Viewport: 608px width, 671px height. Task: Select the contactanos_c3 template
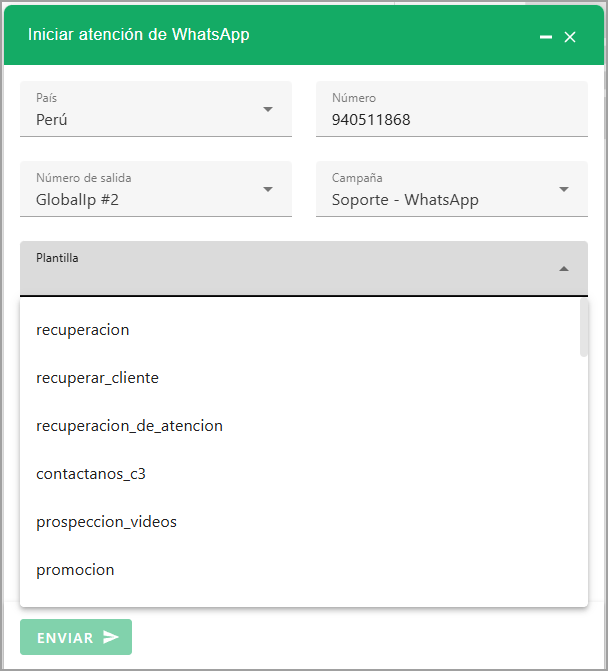pos(91,474)
